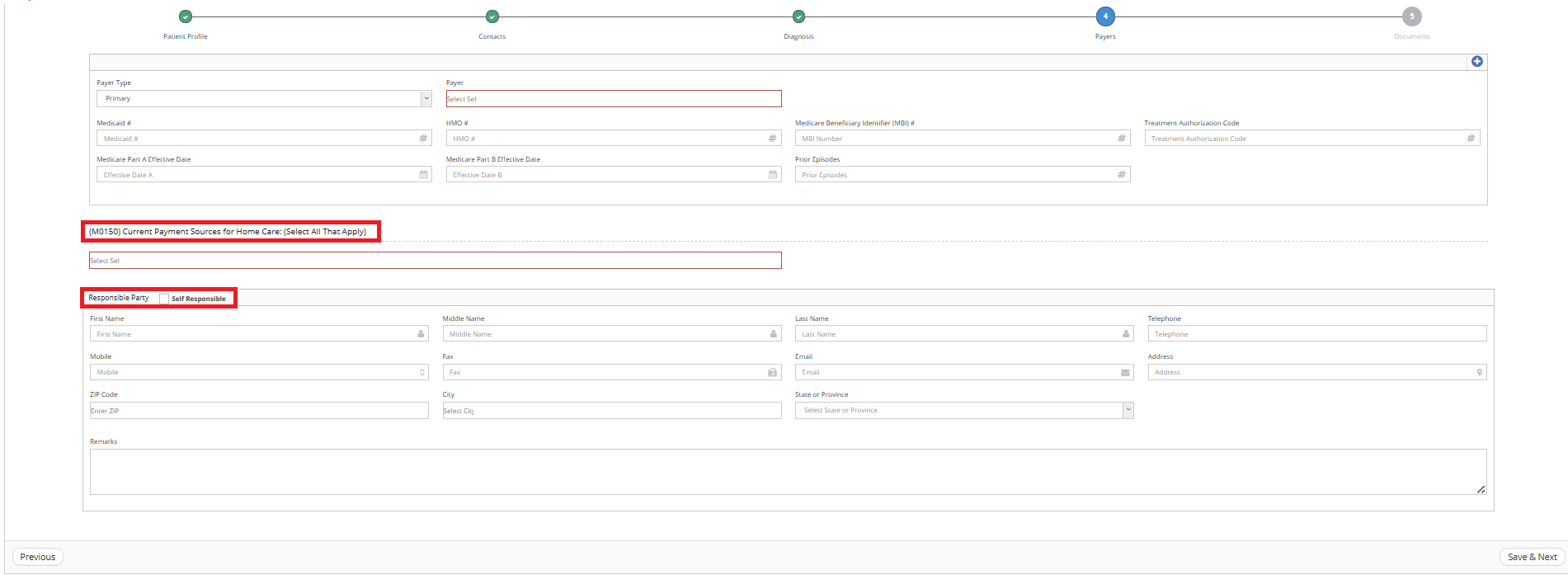
Task: Check the Self Responsible checkbox
Action: coord(164,299)
